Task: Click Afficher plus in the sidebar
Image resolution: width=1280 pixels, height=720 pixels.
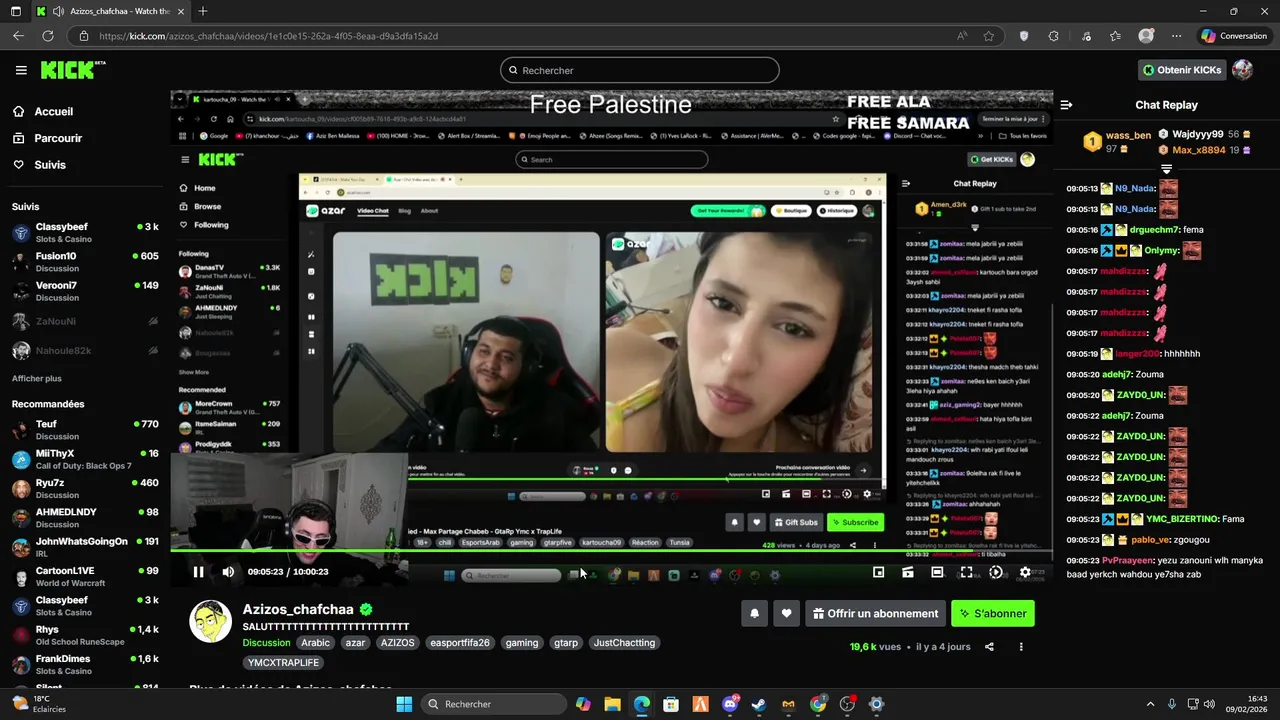Action: 37,378
